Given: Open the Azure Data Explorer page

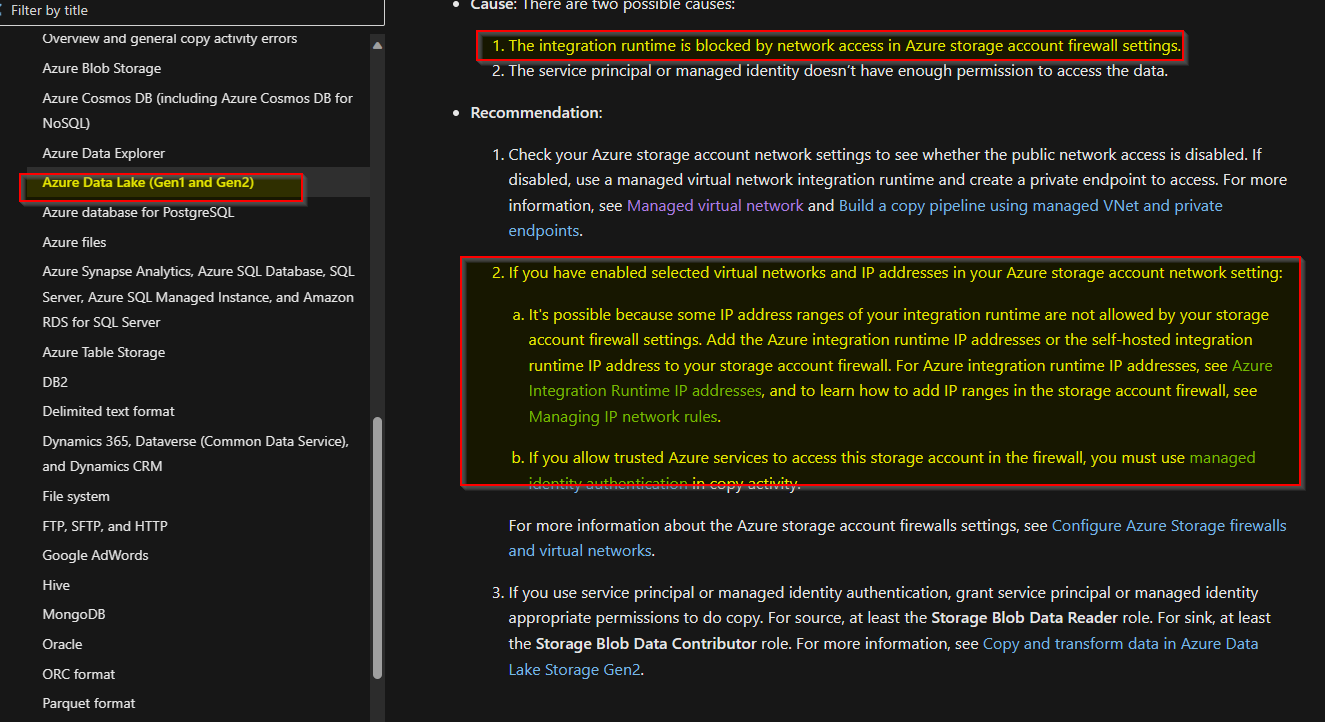Looking at the screenshot, I should 104,154.
